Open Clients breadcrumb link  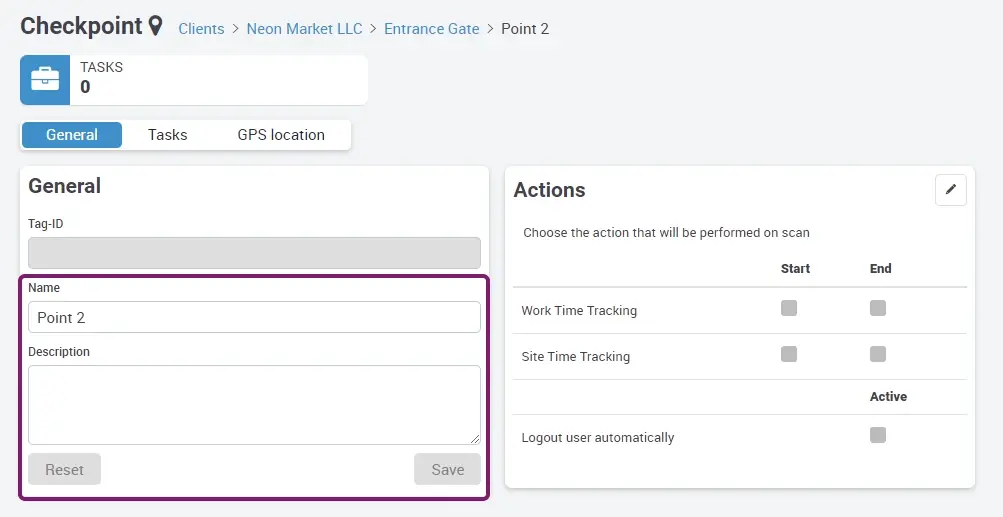pyautogui.click(x=201, y=29)
